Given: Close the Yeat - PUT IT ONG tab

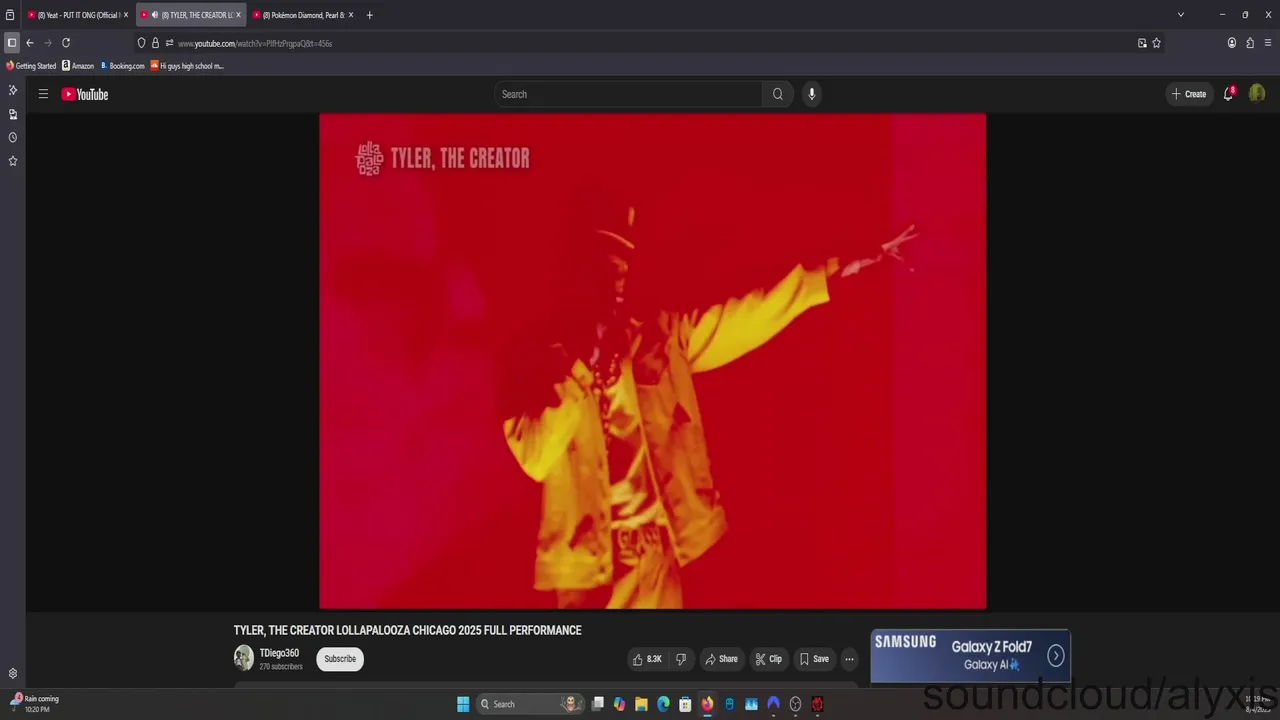Looking at the screenshot, I should [x=126, y=15].
